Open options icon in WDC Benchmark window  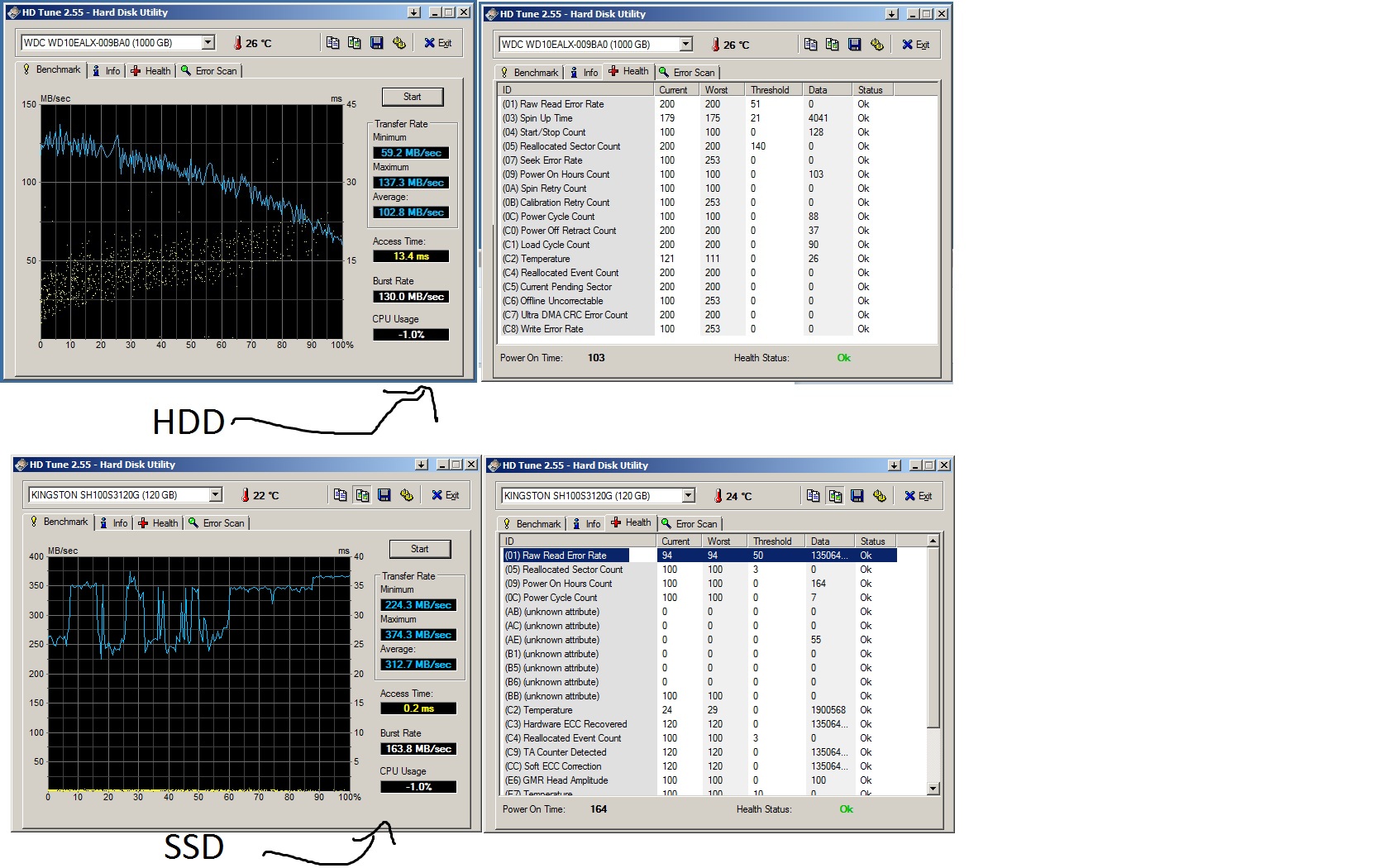tap(399, 43)
